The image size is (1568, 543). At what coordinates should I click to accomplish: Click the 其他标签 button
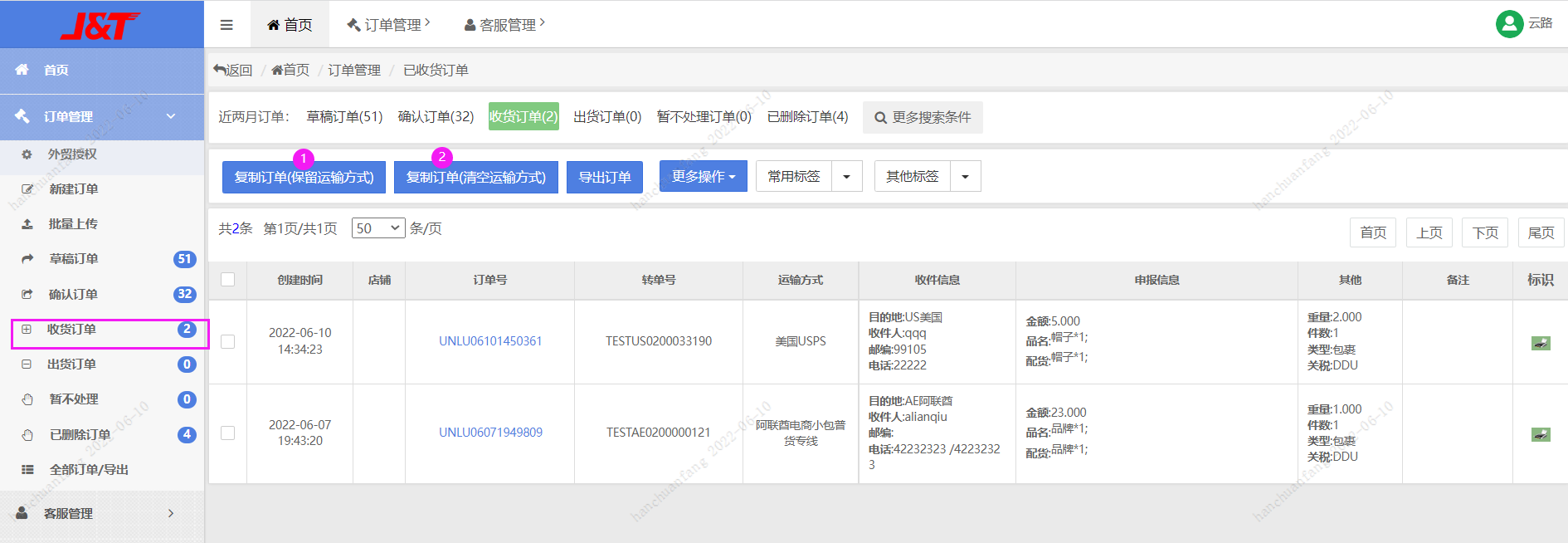[x=913, y=176]
